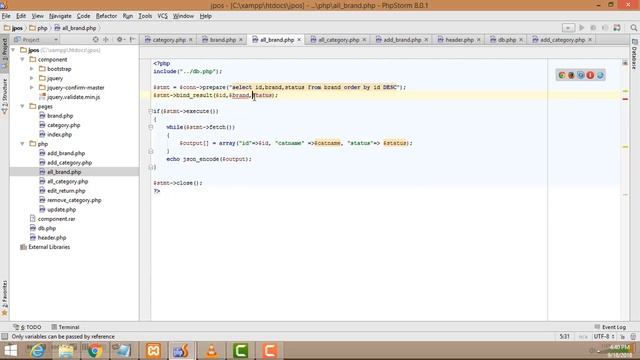Close the brand.php tab
The width and height of the screenshot is (640, 360).
pos(241,40)
